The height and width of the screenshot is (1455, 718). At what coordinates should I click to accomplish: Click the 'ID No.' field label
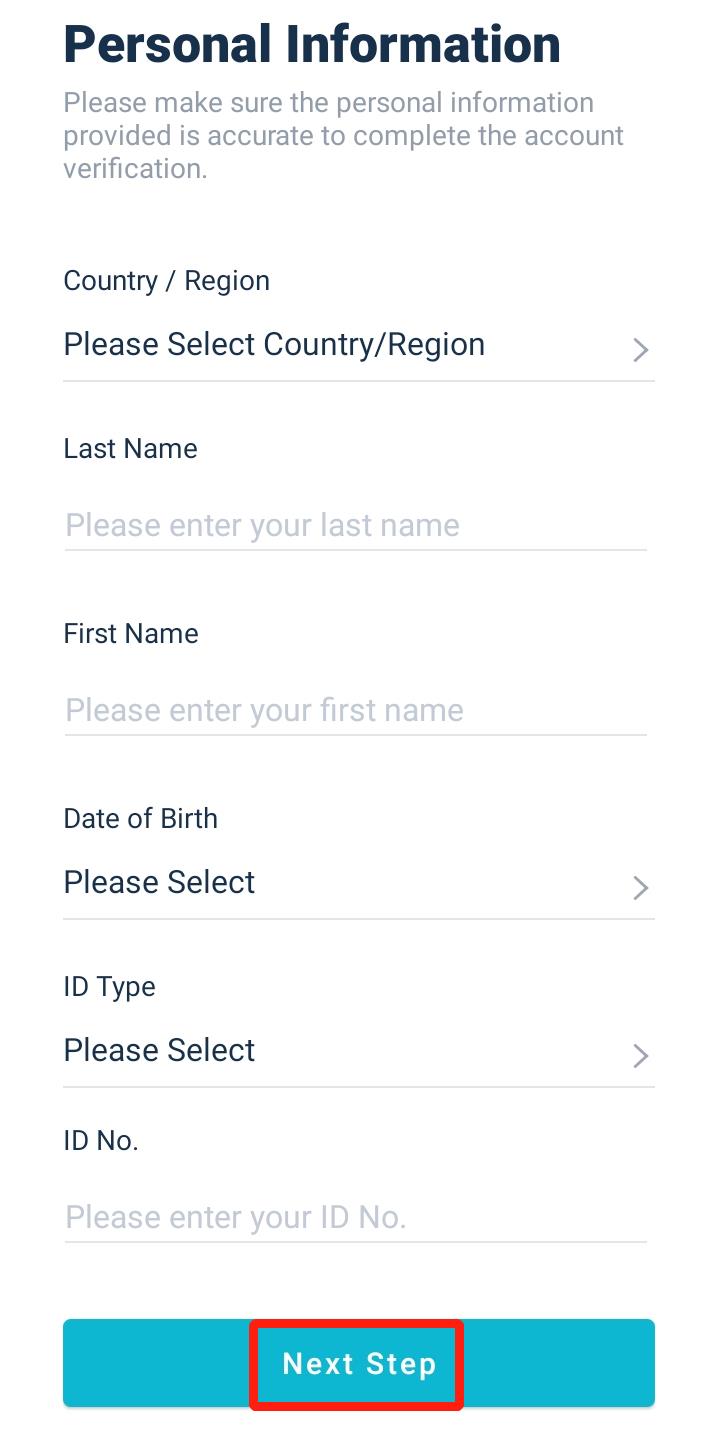click(100, 1141)
